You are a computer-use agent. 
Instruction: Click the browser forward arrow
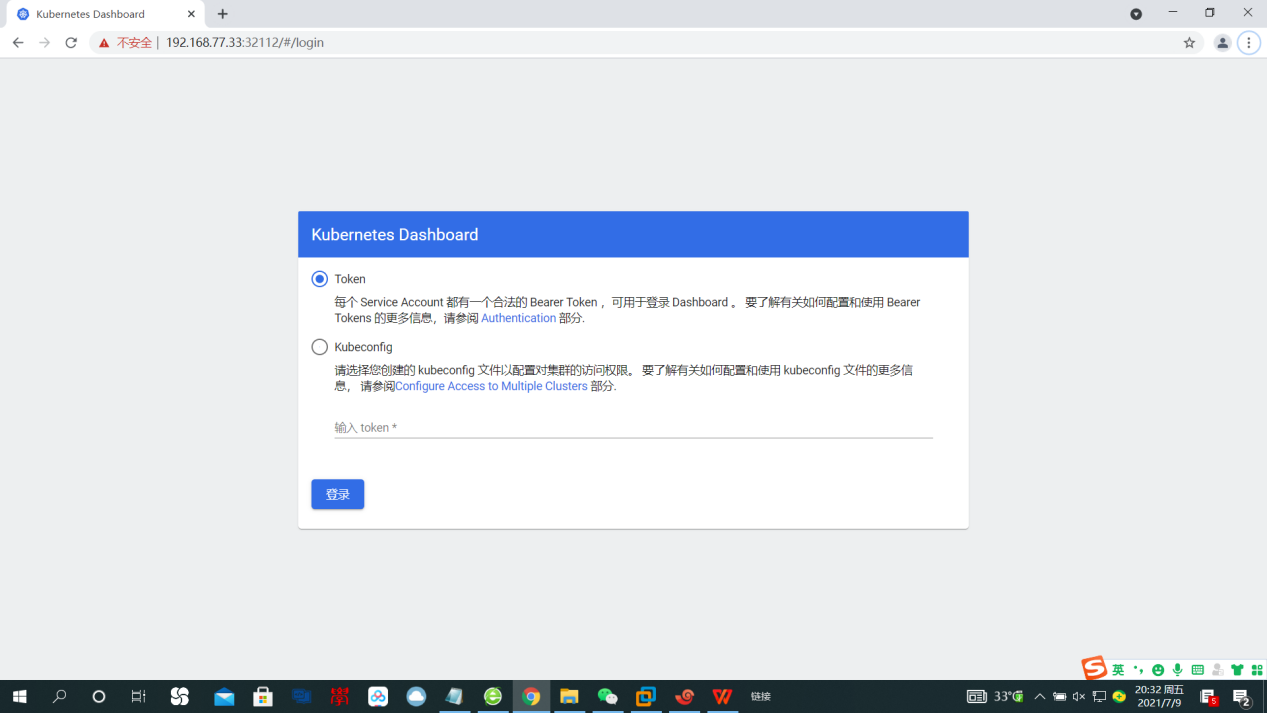coord(44,43)
